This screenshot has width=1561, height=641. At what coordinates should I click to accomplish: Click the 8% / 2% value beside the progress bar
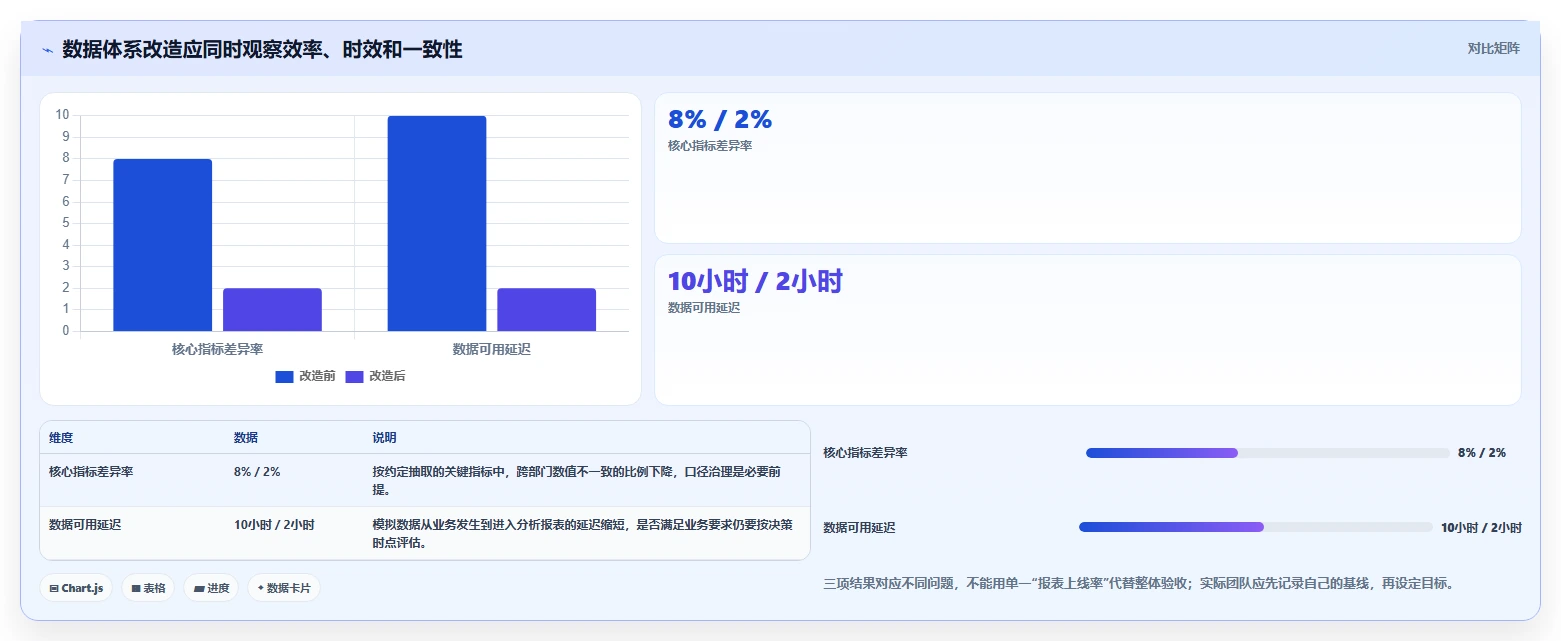coord(1482,453)
